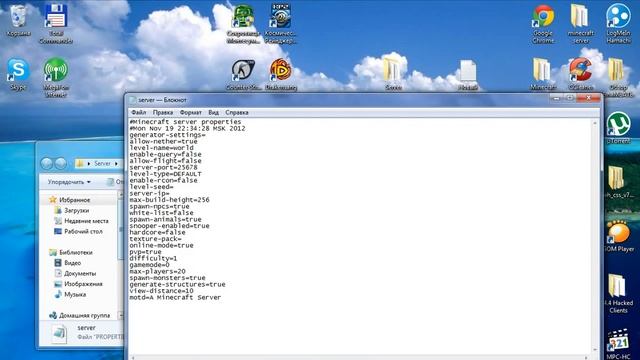The width and height of the screenshot is (640, 360).
Task: Open the Skype desktop shortcut
Action: (18, 74)
